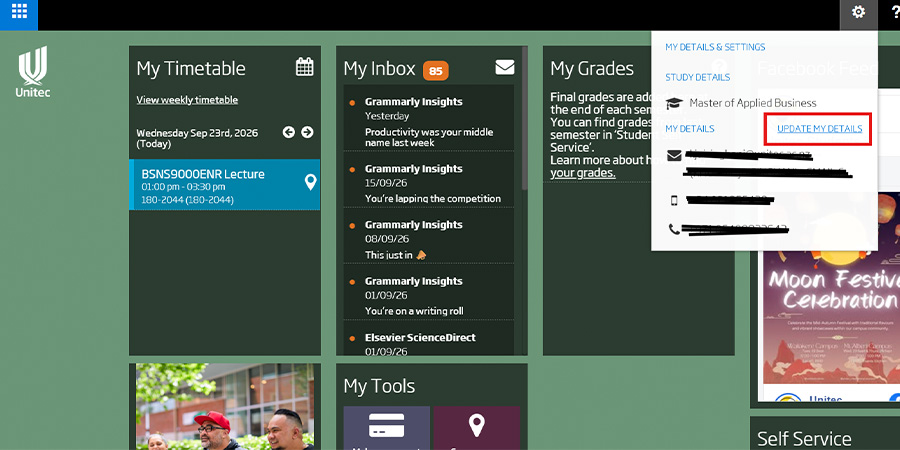Open the card tile in My Tools

[x=386, y=428]
